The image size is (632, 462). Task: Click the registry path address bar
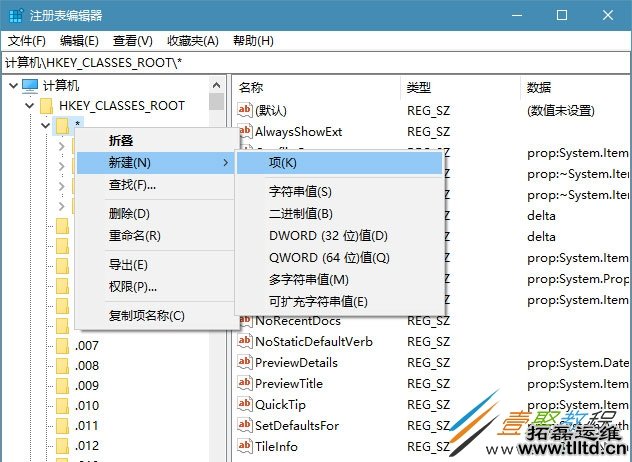[316, 62]
